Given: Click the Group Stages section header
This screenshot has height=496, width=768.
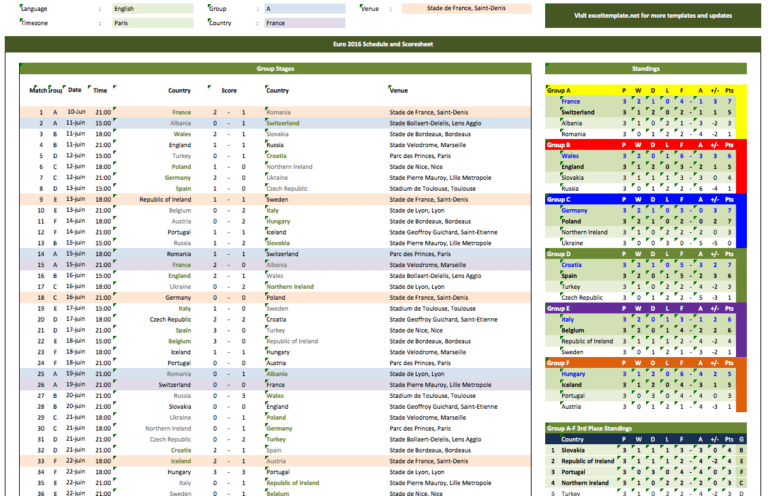Looking at the screenshot, I should tap(275, 69).
